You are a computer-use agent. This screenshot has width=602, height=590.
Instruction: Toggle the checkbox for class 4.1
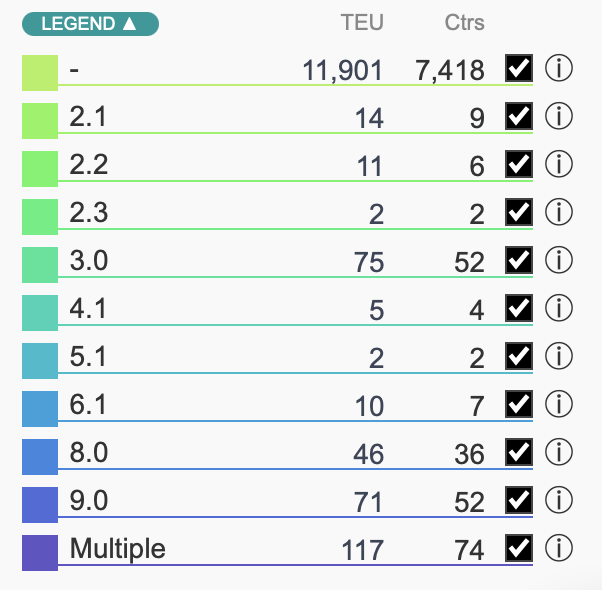point(519,309)
